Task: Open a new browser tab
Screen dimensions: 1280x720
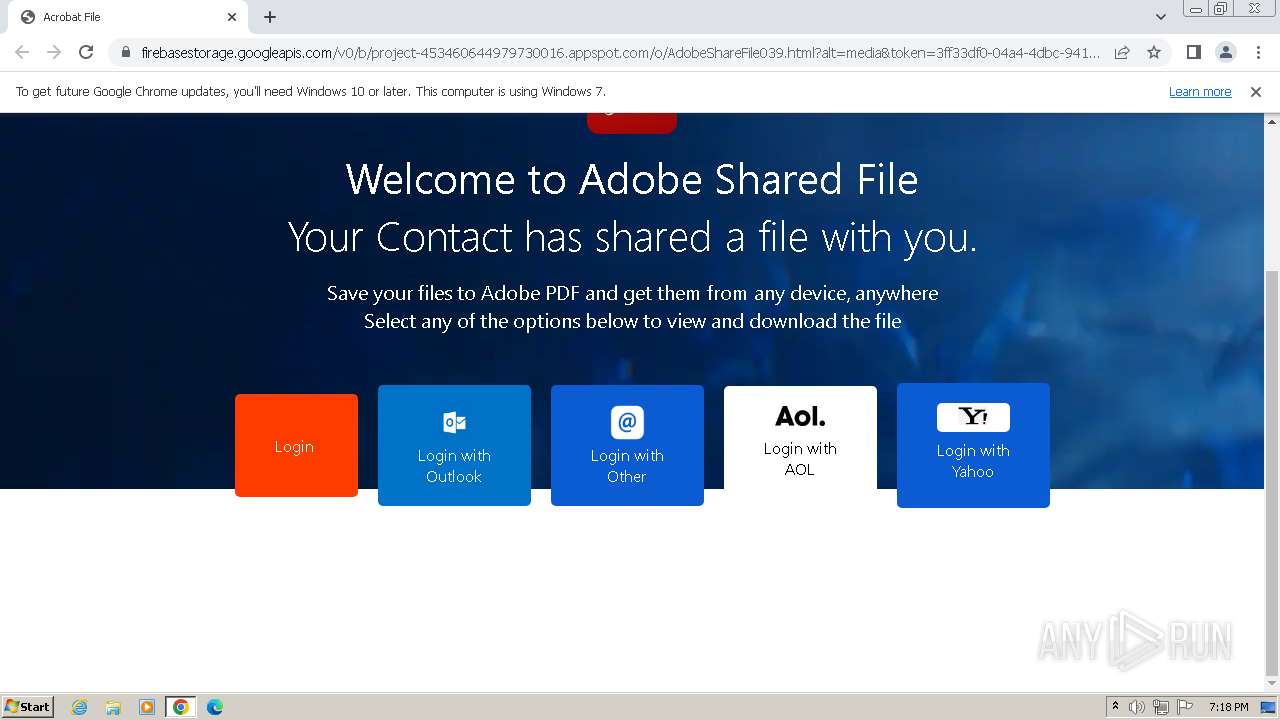Action: (270, 17)
